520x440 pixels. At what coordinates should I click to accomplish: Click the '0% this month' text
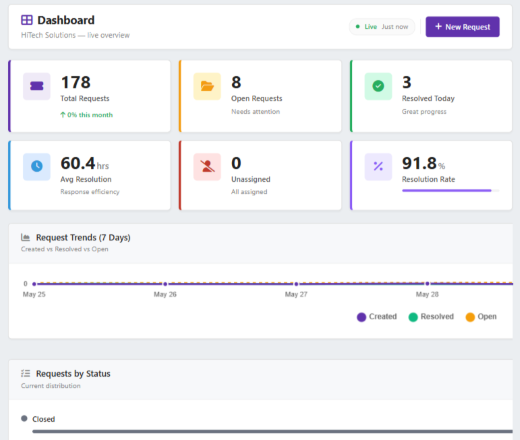click(x=90, y=115)
